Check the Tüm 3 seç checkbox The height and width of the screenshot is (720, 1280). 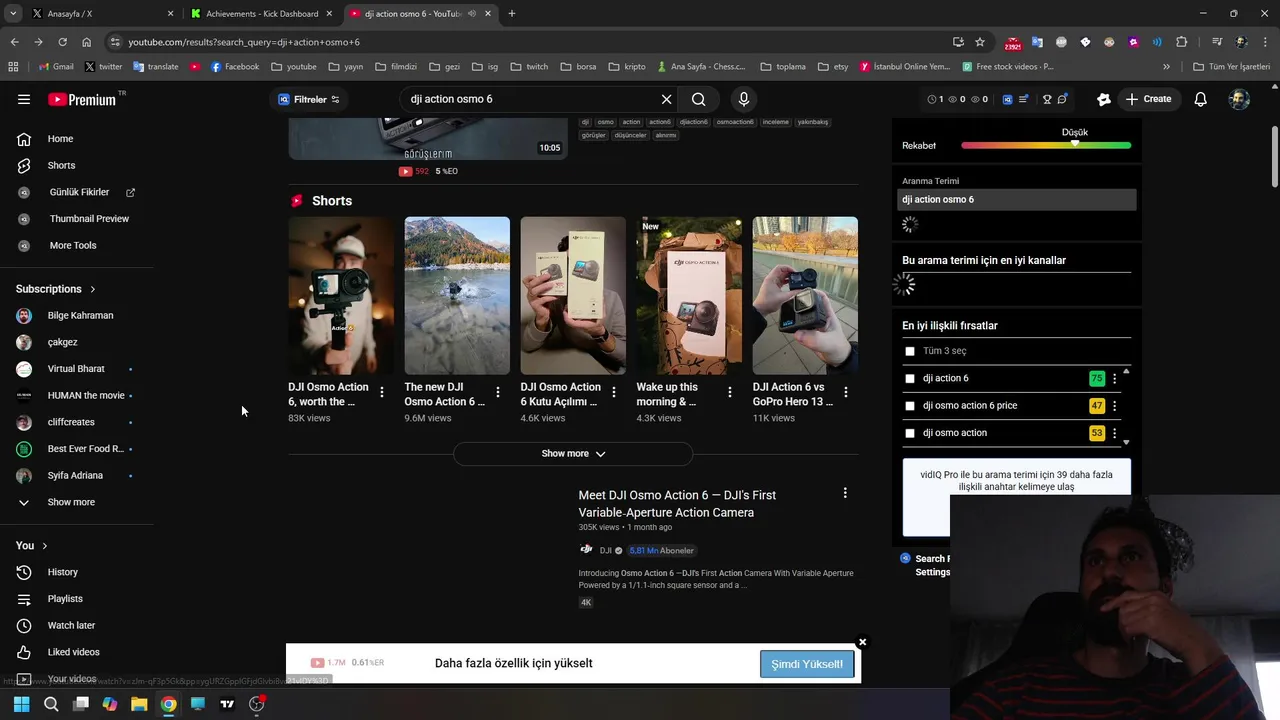coord(910,351)
